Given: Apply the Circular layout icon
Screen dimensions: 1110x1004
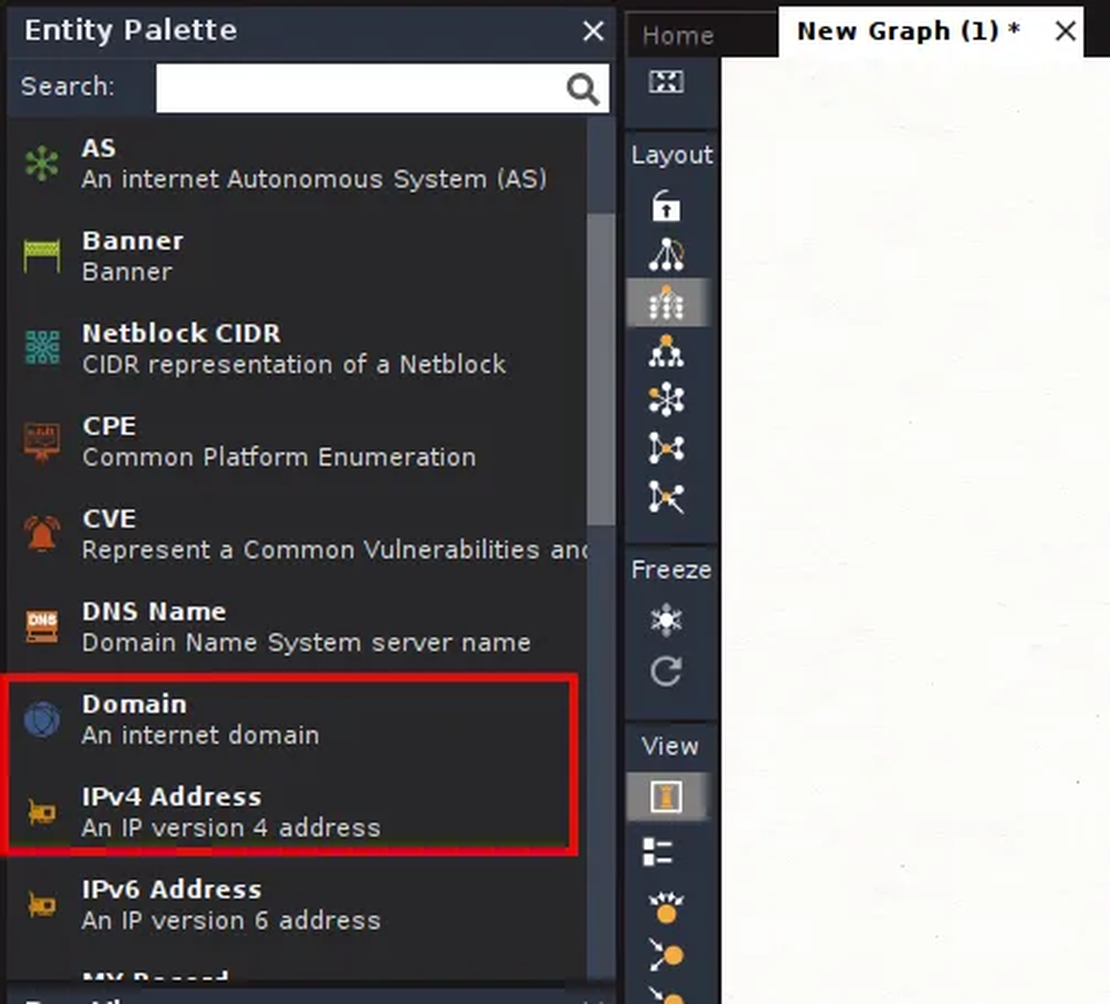Looking at the screenshot, I should click(668, 399).
